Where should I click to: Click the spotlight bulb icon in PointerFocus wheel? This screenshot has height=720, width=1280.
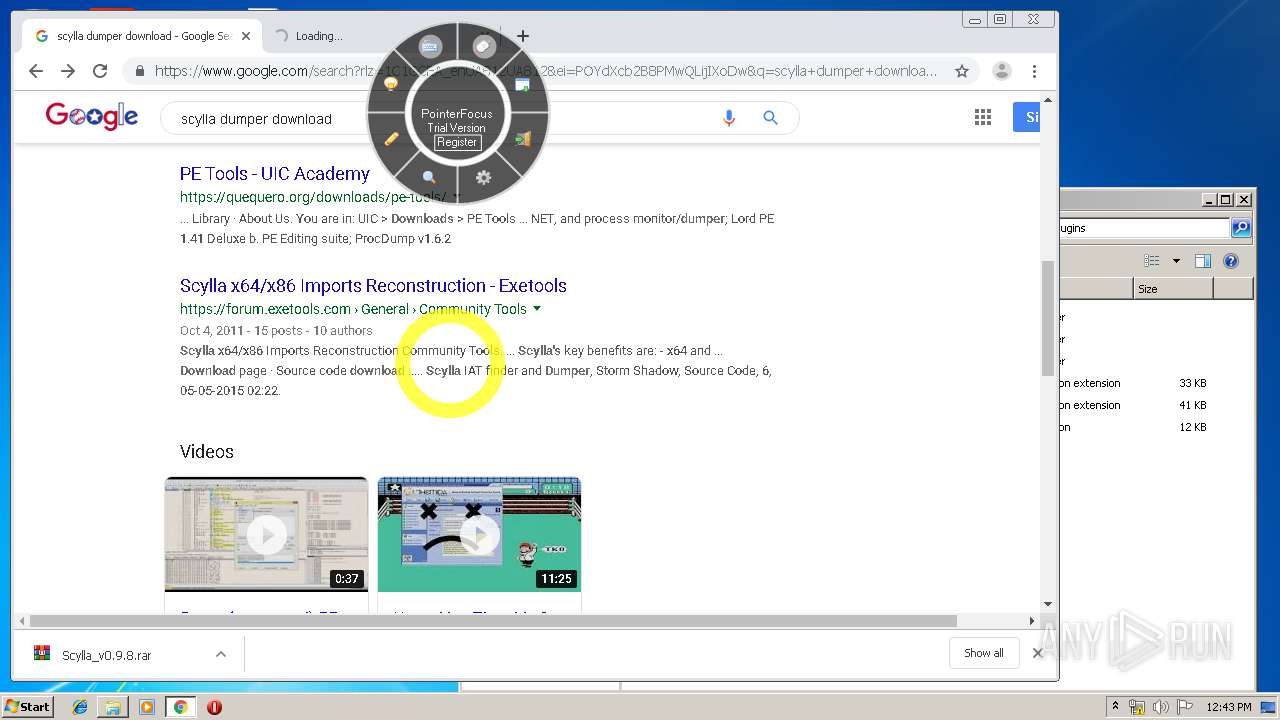pos(391,85)
